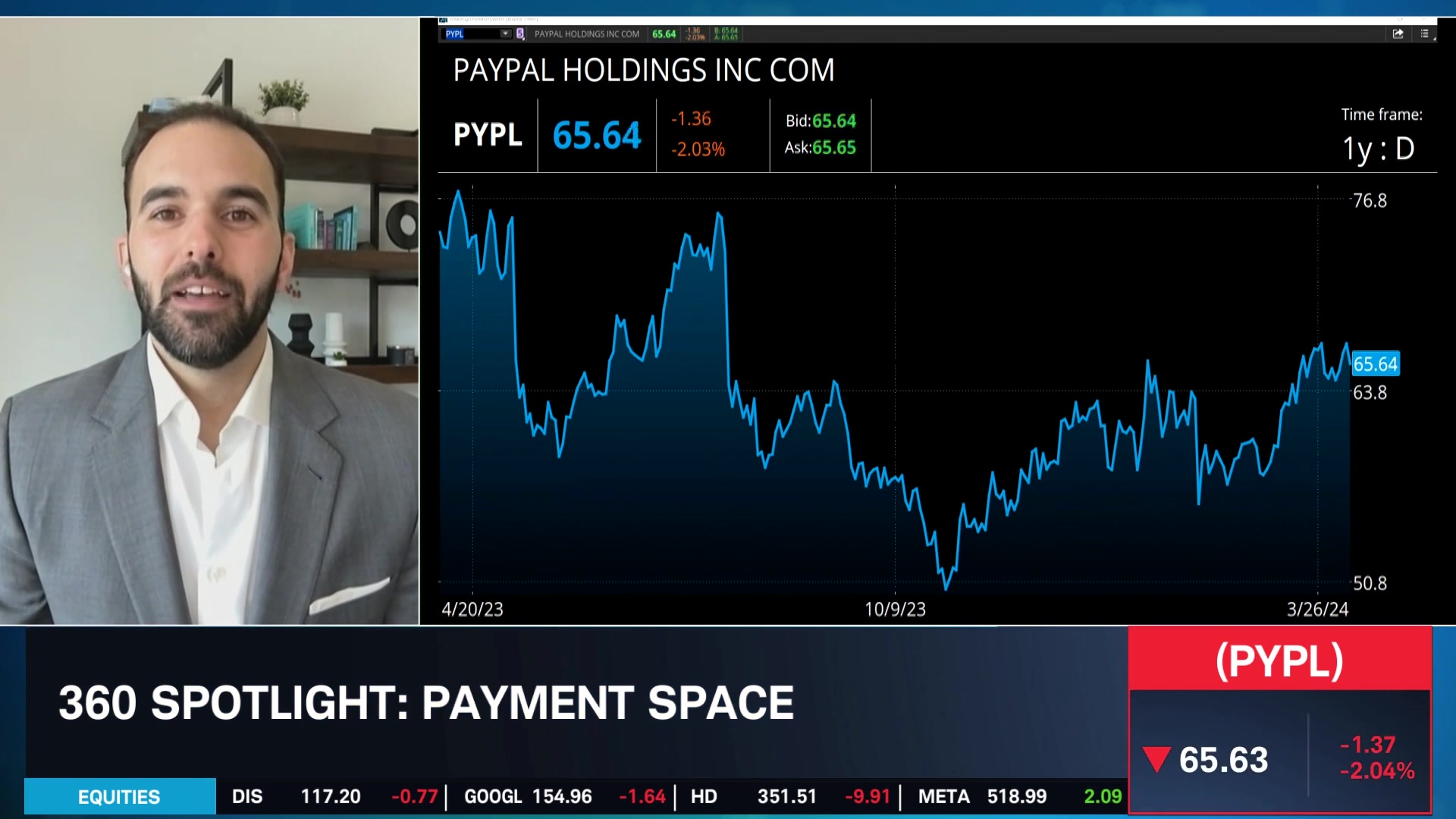
Task: Click the PYPL symbol input field
Action: coord(470,33)
